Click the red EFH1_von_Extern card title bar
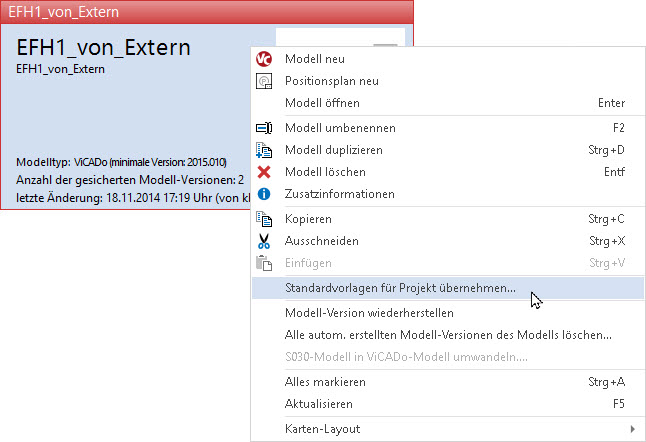Screen dimensions: 646x442 (207, 12)
